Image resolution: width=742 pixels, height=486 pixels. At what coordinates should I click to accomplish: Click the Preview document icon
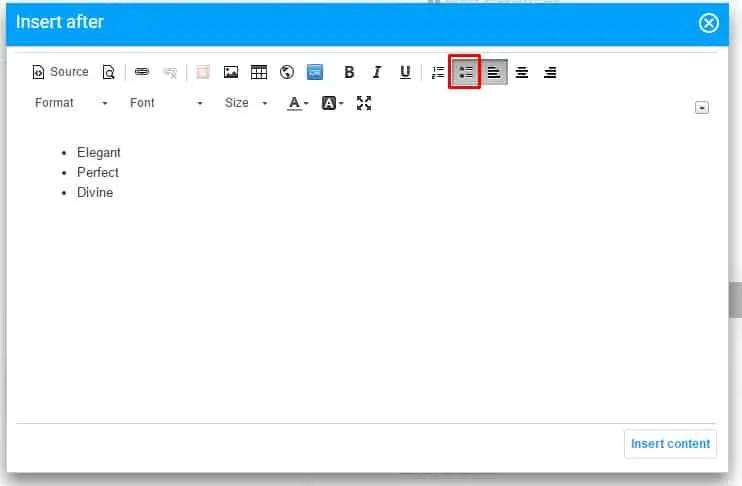(108, 72)
